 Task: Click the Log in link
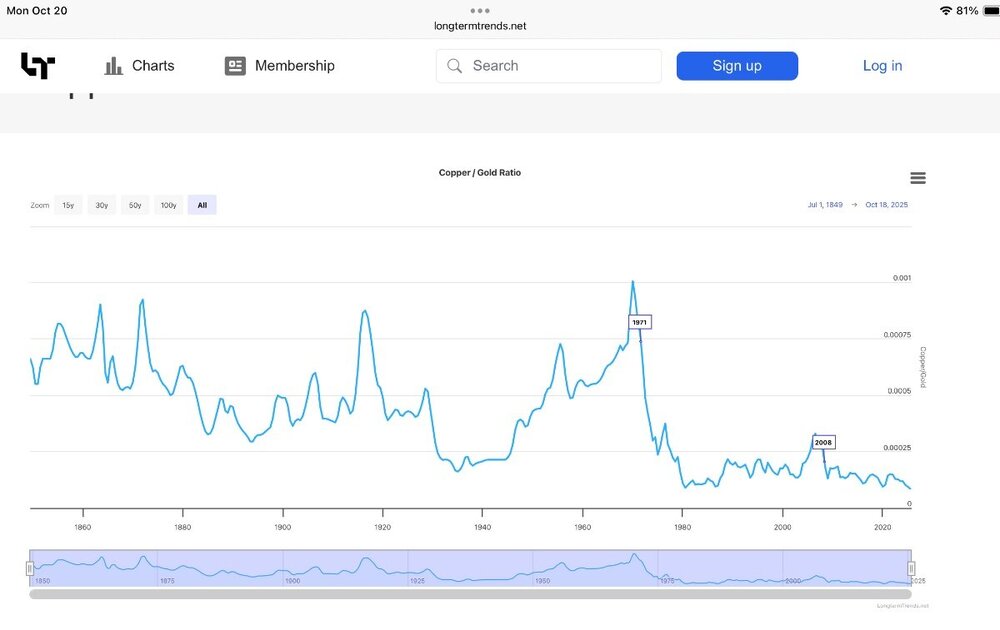pos(882,66)
